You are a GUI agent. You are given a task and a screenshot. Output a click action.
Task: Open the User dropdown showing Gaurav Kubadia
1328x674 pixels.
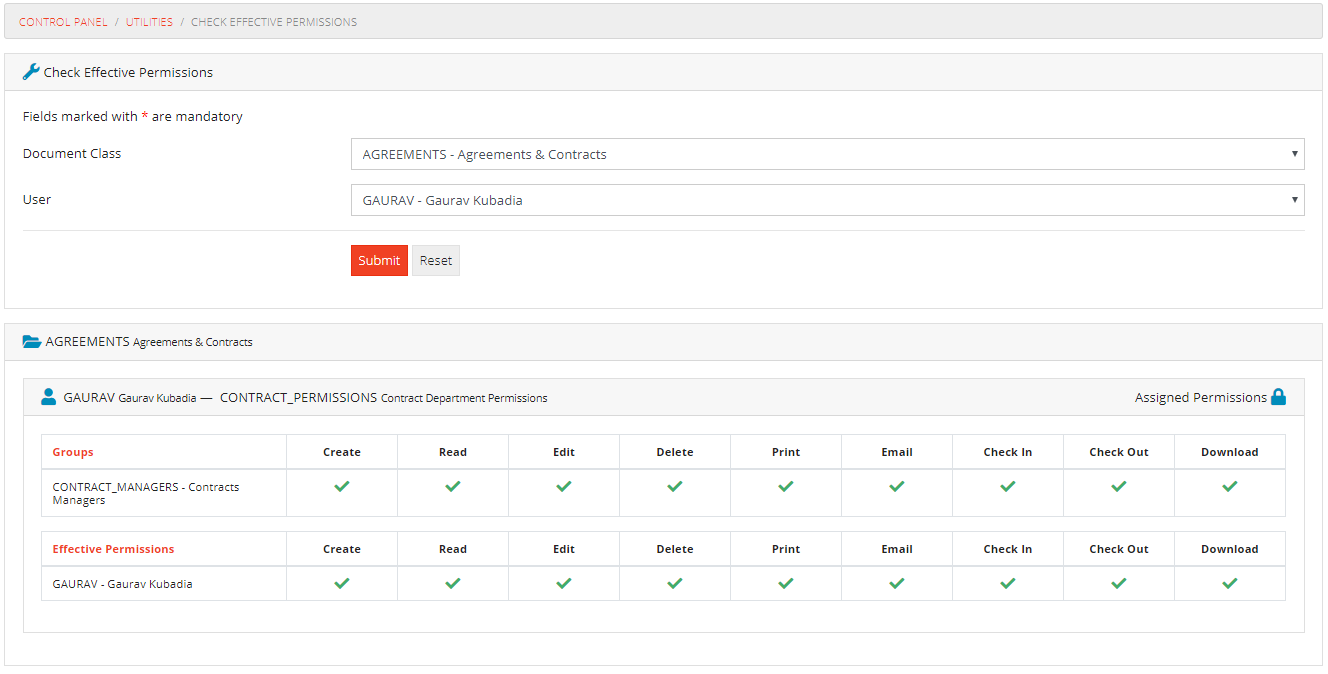pos(827,200)
